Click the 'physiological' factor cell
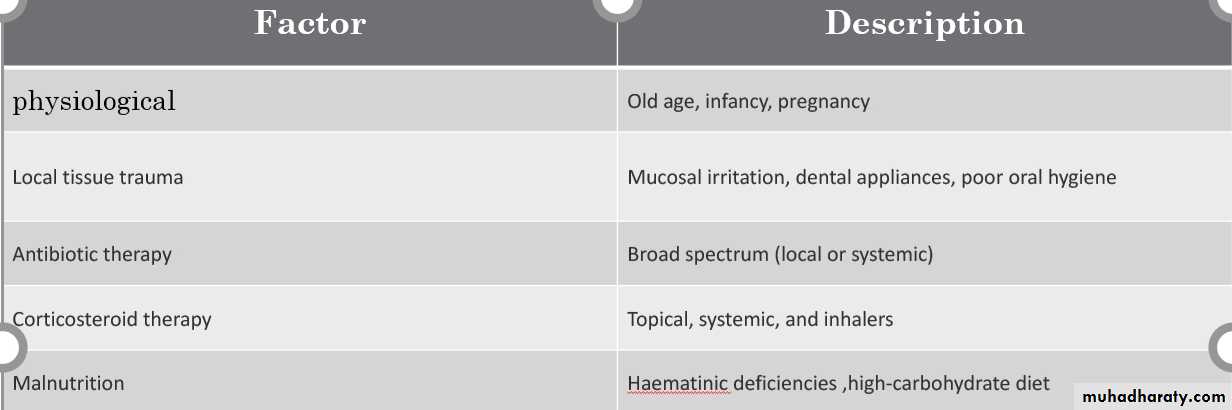This screenshot has width=1232, height=410. pos(94,101)
